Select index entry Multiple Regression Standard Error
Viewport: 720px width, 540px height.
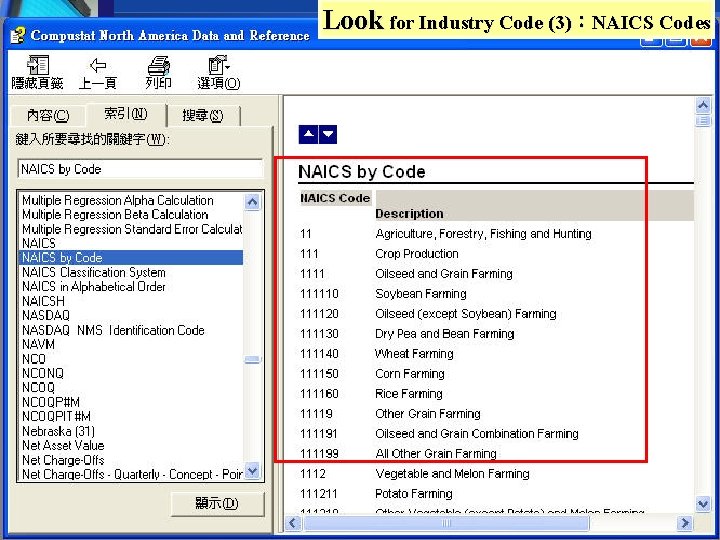pyautogui.click(x=132, y=229)
